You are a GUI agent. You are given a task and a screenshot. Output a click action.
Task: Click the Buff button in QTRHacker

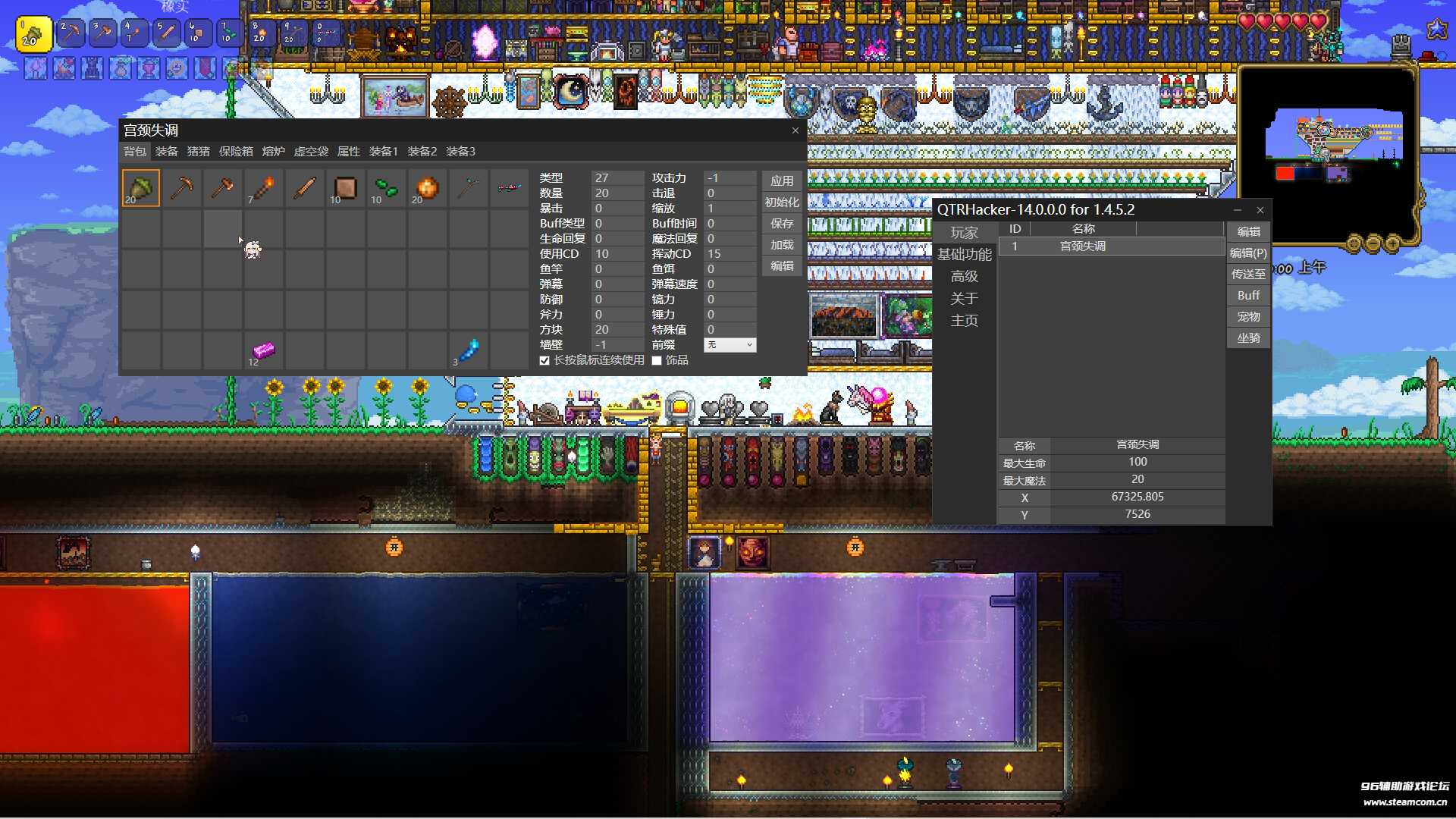[x=1247, y=295]
